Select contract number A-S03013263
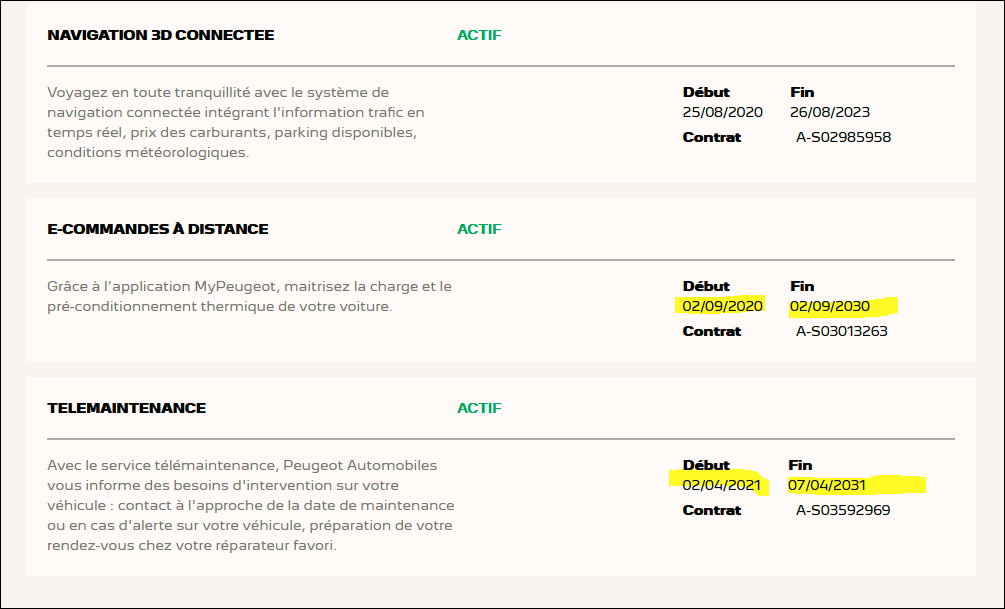Viewport: 1005px width, 609px height. click(842, 331)
